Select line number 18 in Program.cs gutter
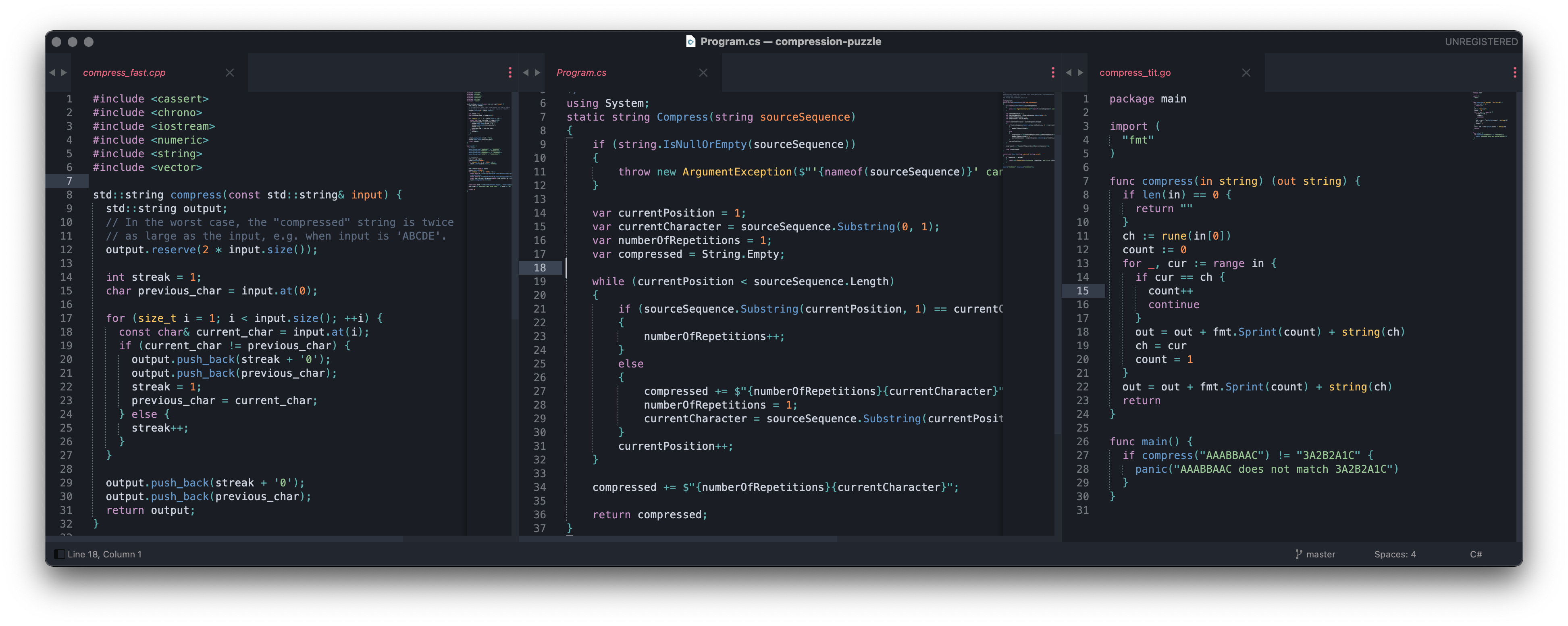Screen dimensions: 1568x626 pos(539,267)
